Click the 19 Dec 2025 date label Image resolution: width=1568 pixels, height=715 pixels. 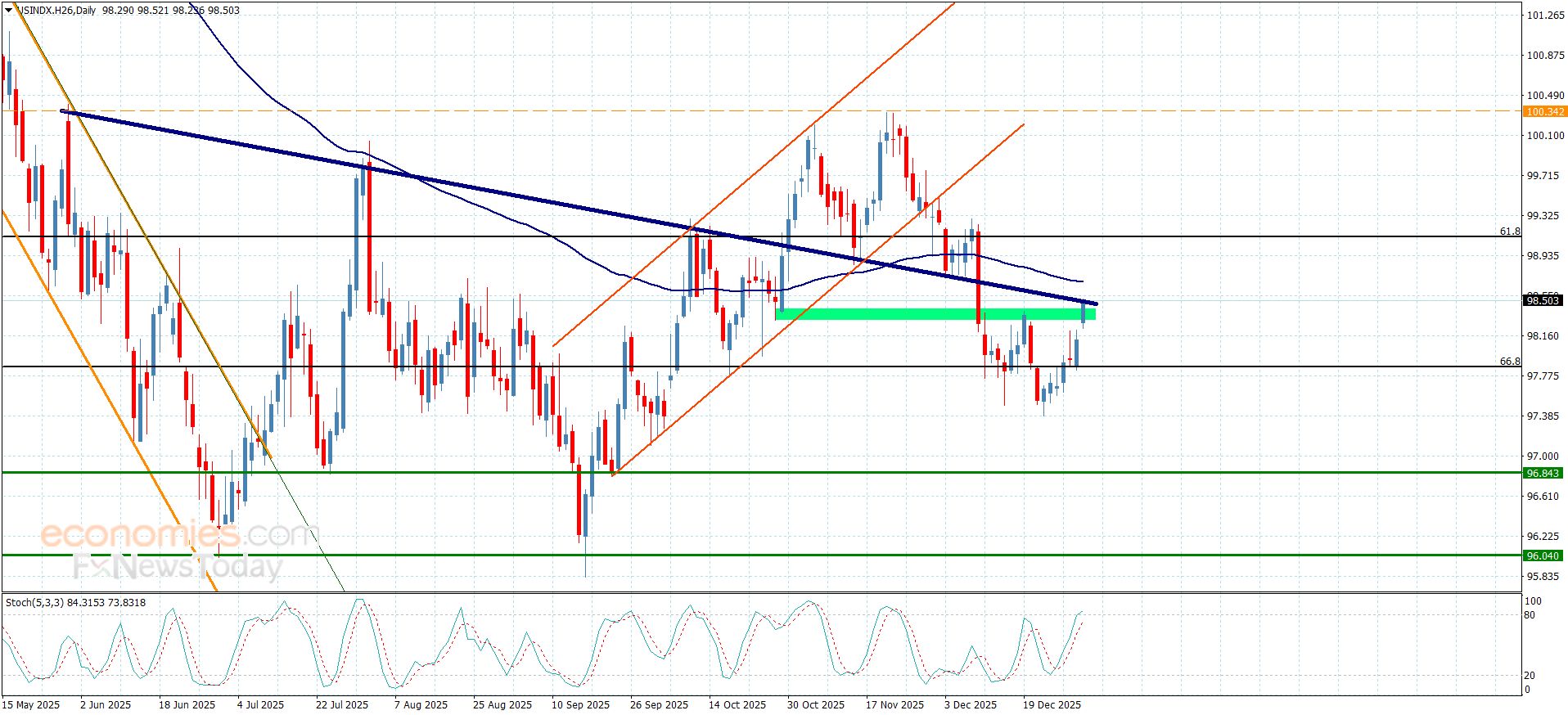1052,705
